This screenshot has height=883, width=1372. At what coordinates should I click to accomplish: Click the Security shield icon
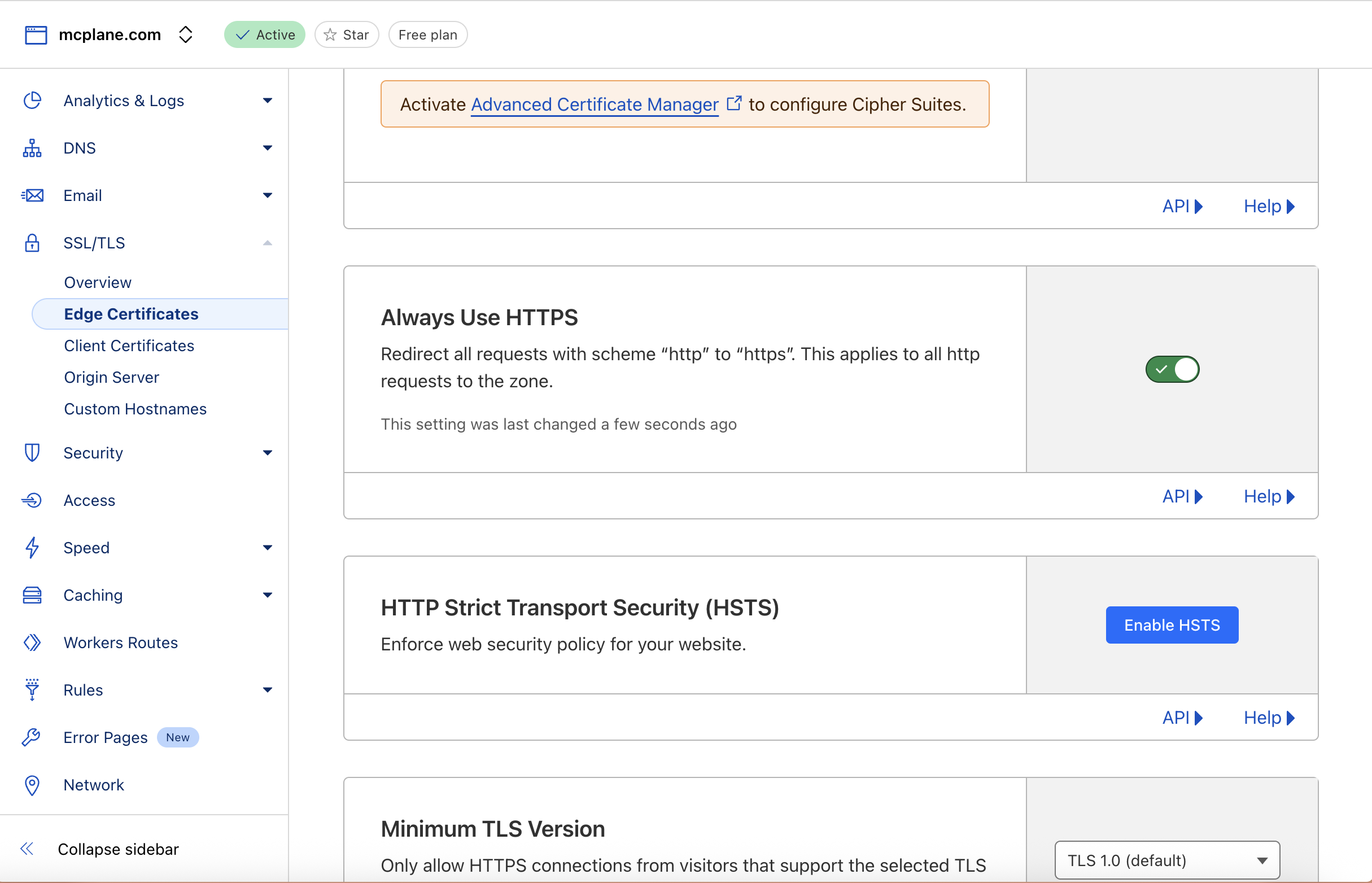(32, 453)
